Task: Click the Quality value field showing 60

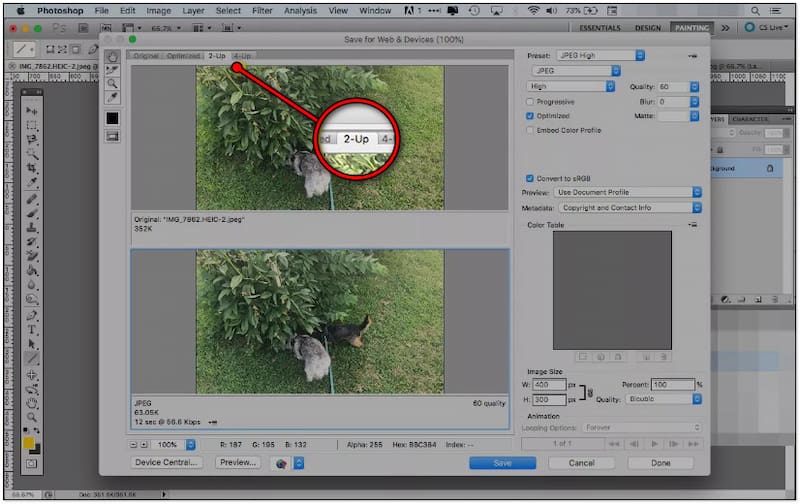Action: pyautogui.click(x=673, y=87)
